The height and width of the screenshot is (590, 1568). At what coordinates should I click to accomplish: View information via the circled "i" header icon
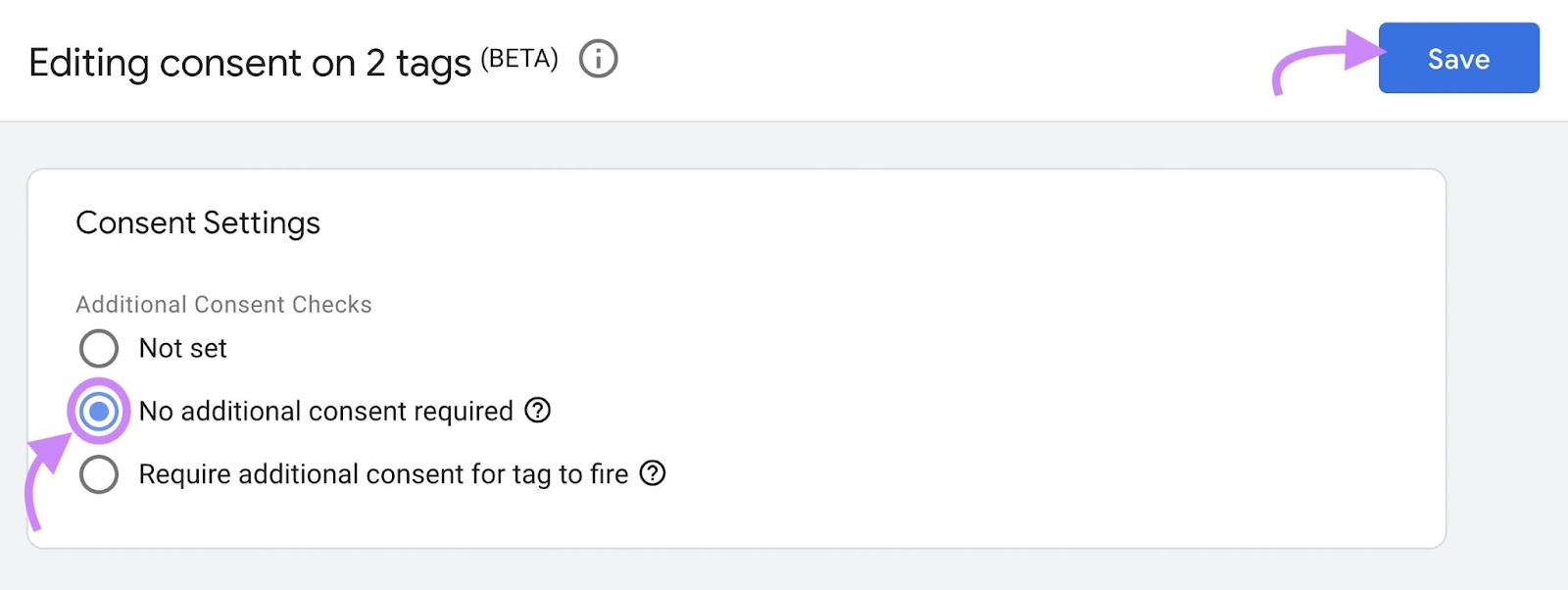[x=599, y=59]
